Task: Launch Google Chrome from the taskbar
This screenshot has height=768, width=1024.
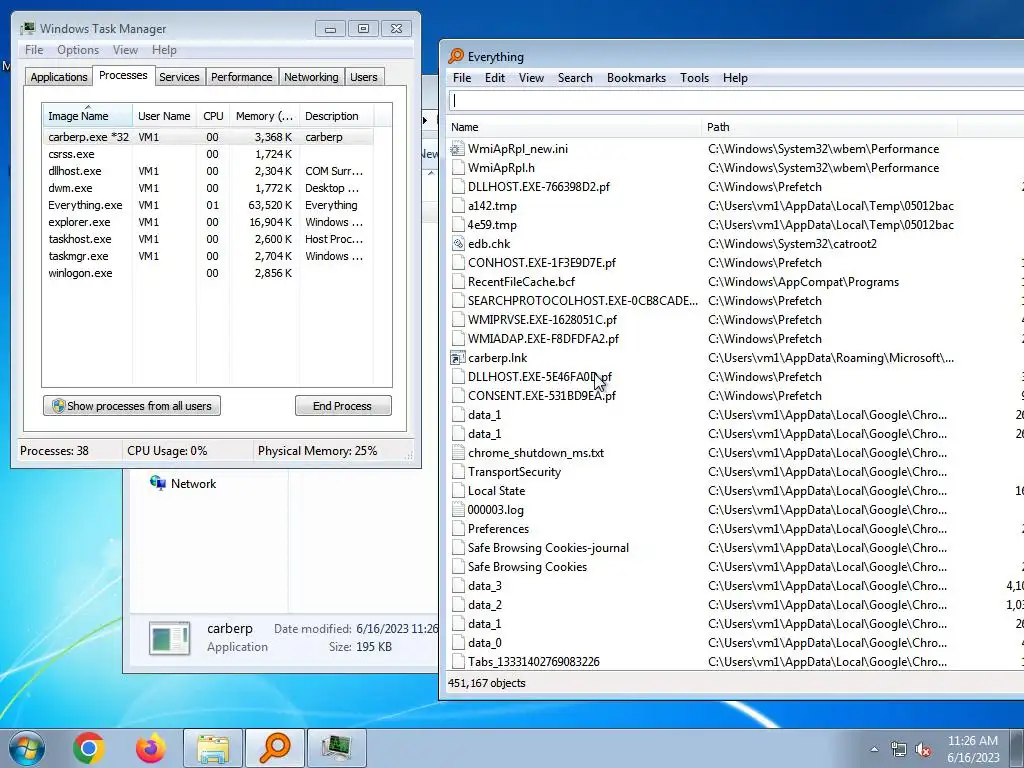Action: point(89,748)
